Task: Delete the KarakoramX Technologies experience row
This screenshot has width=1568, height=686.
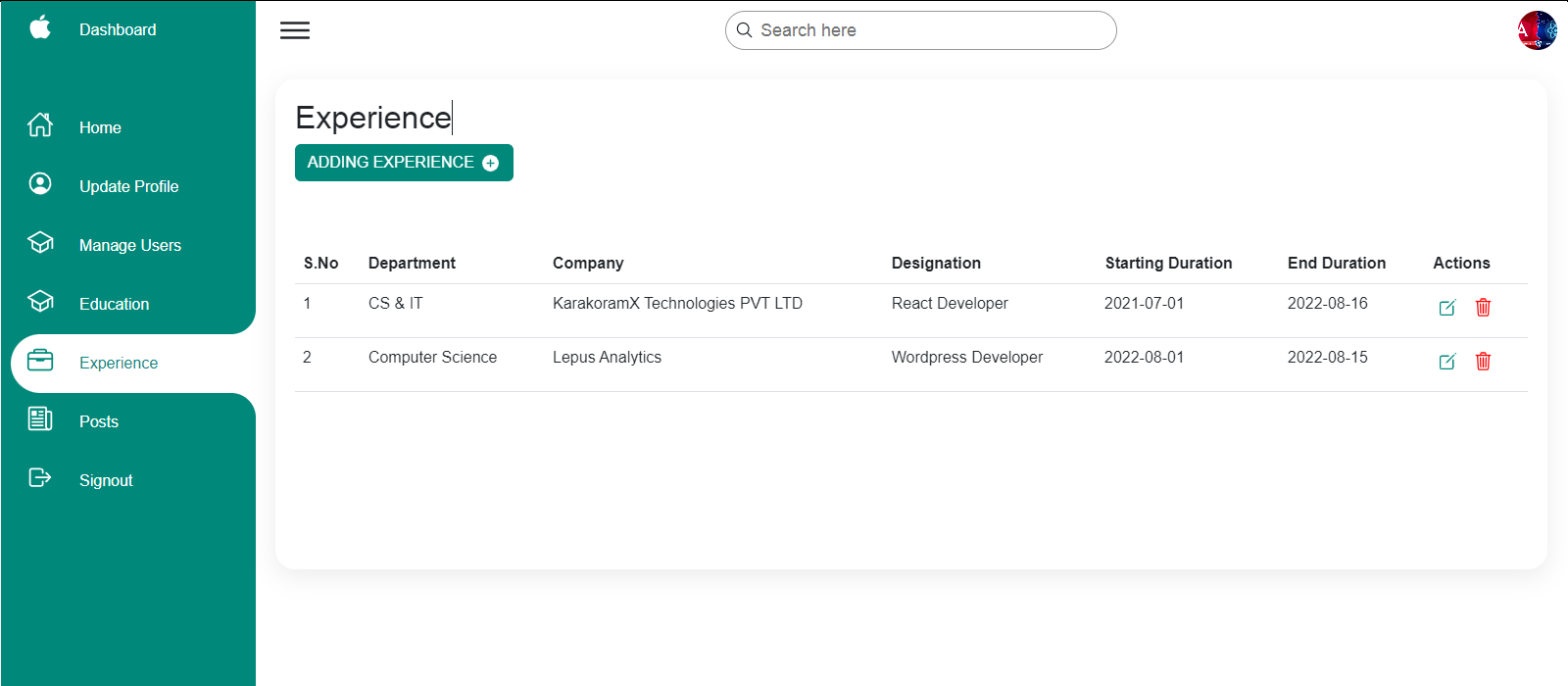Action: [x=1484, y=308]
